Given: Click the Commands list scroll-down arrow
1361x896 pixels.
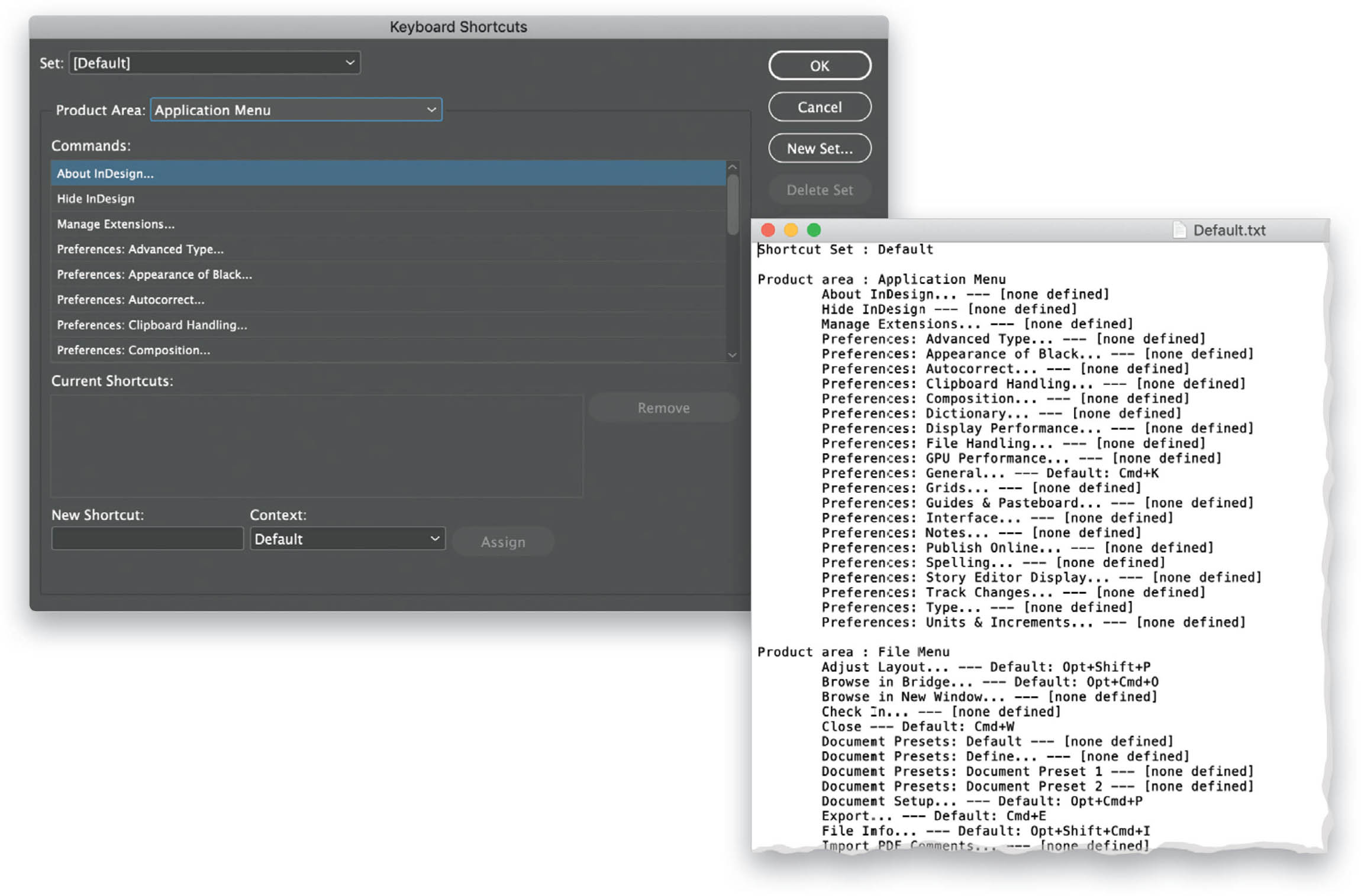Looking at the screenshot, I should point(733,355).
